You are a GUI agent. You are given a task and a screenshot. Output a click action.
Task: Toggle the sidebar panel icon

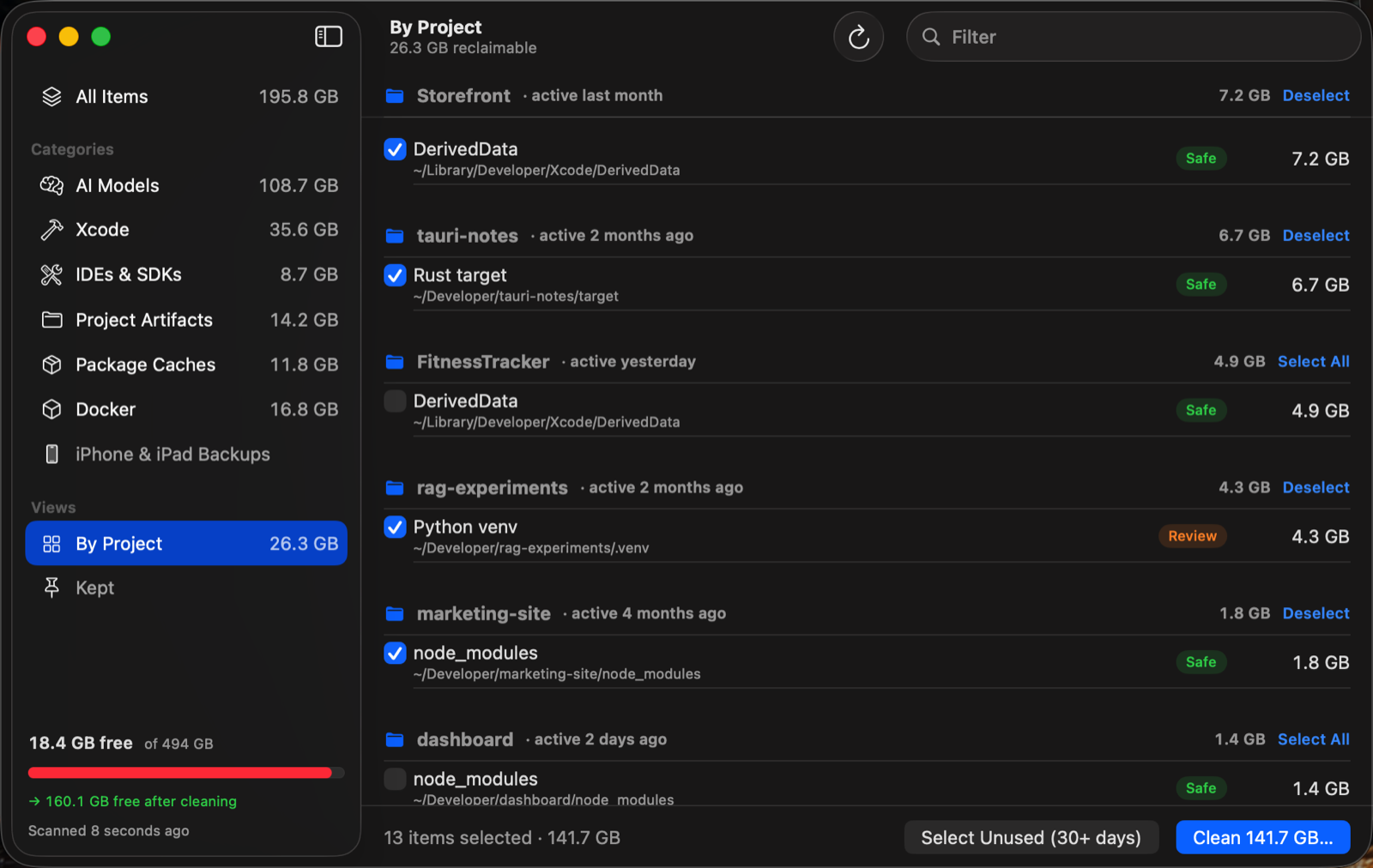(x=329, y=36)
